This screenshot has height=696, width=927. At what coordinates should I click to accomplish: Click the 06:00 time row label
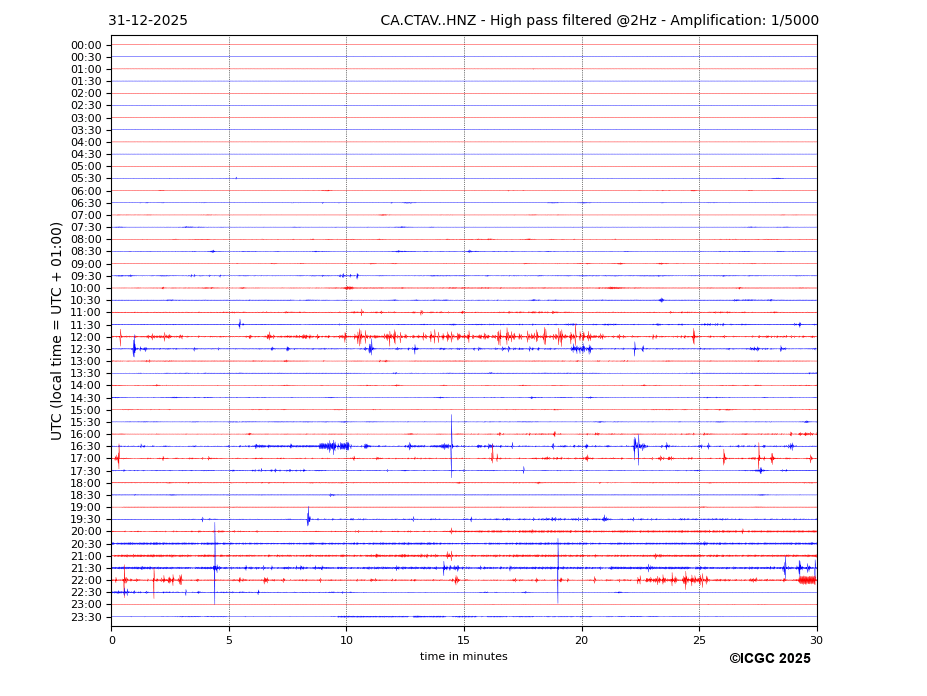86,191
